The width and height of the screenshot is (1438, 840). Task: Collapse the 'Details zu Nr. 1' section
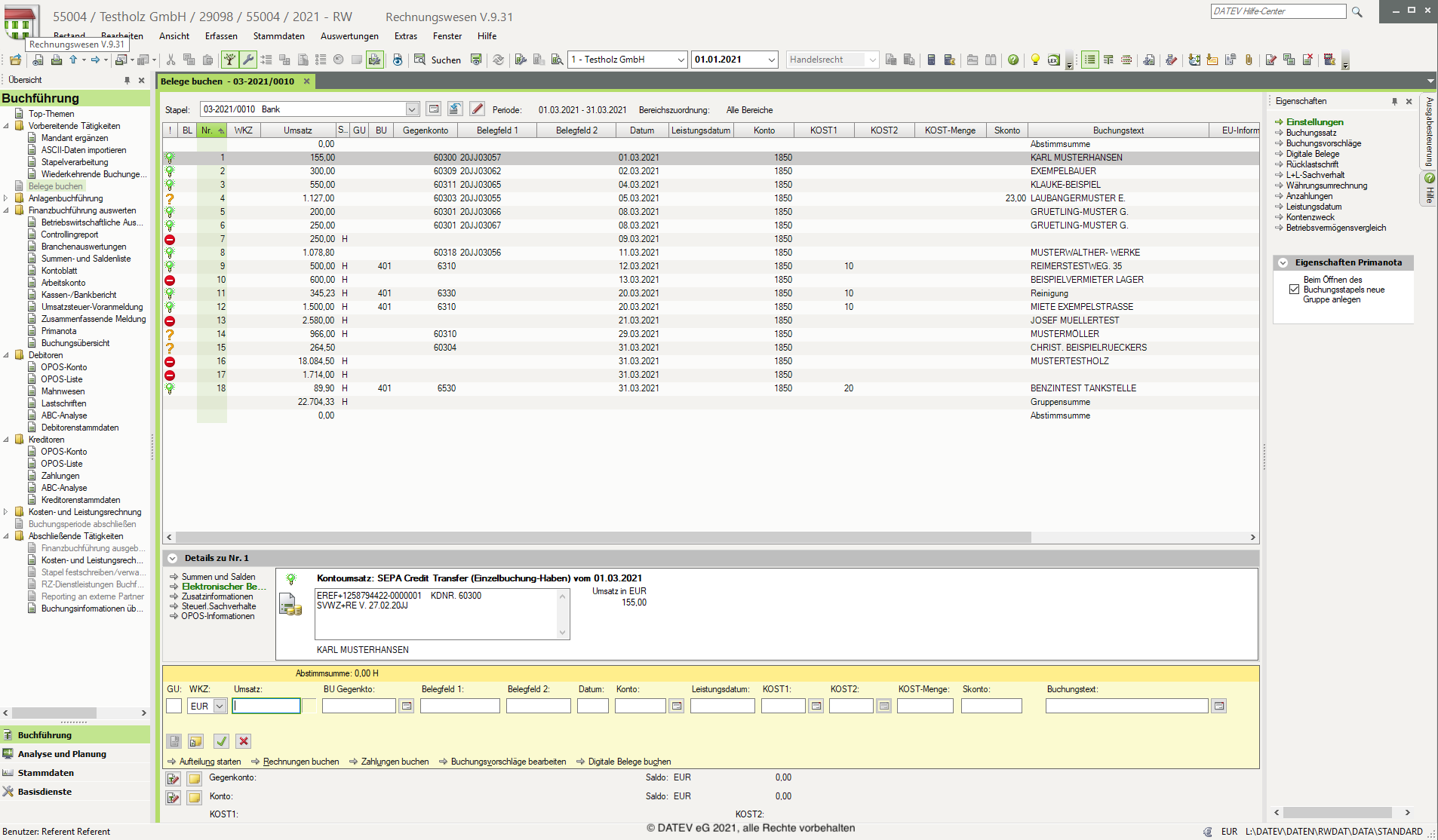[173, 558]
